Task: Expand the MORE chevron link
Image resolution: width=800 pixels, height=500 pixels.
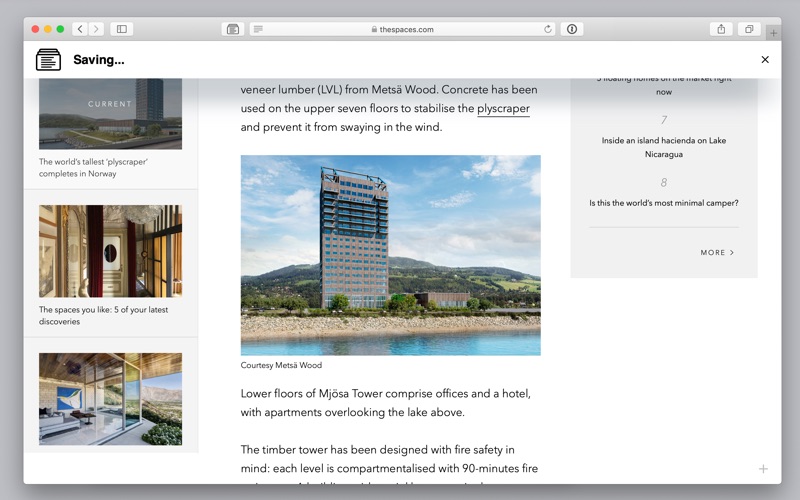Action: (717, 253)
